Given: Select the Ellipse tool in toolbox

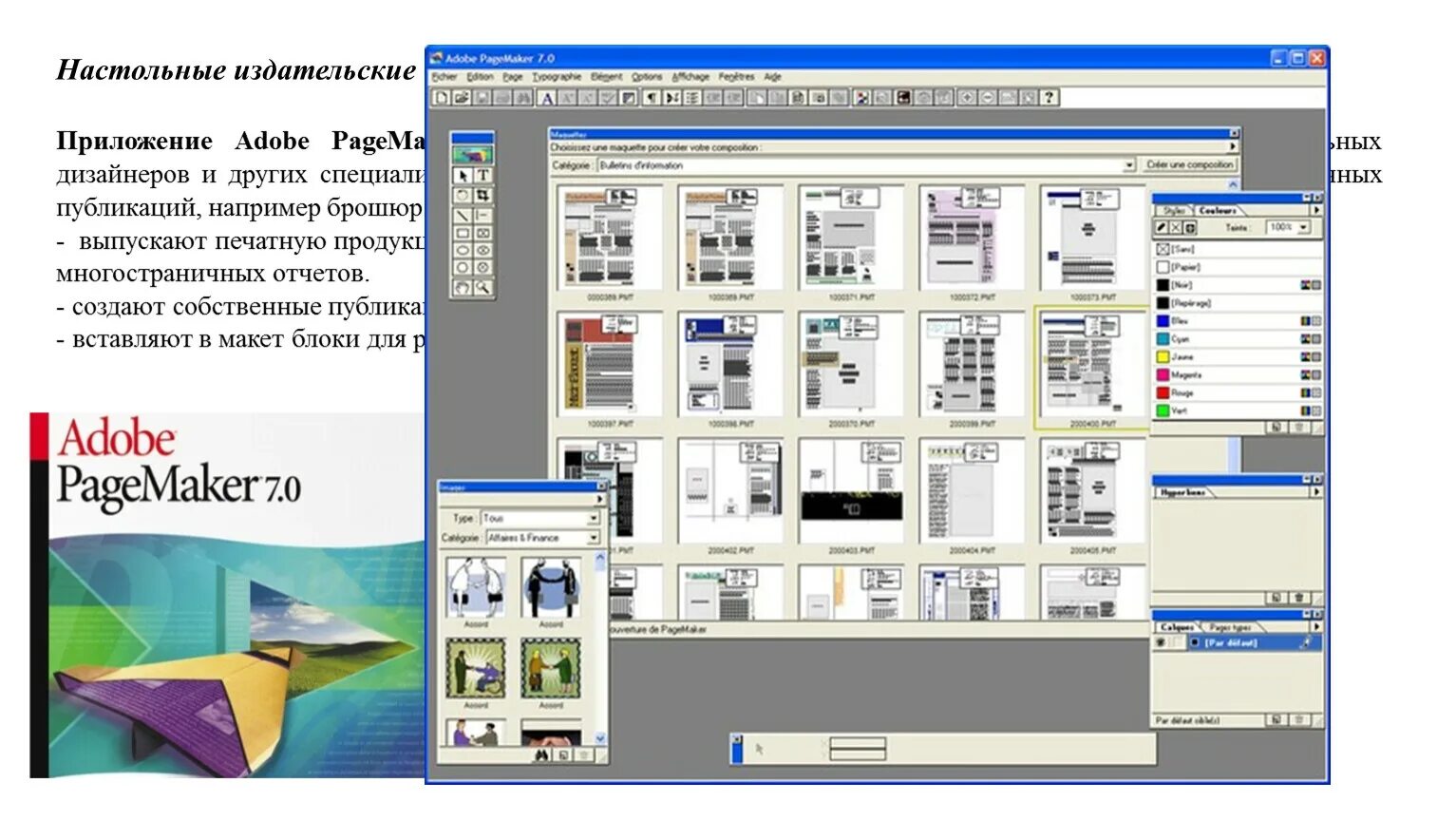Looking at the screenshot, I should 463,251.
